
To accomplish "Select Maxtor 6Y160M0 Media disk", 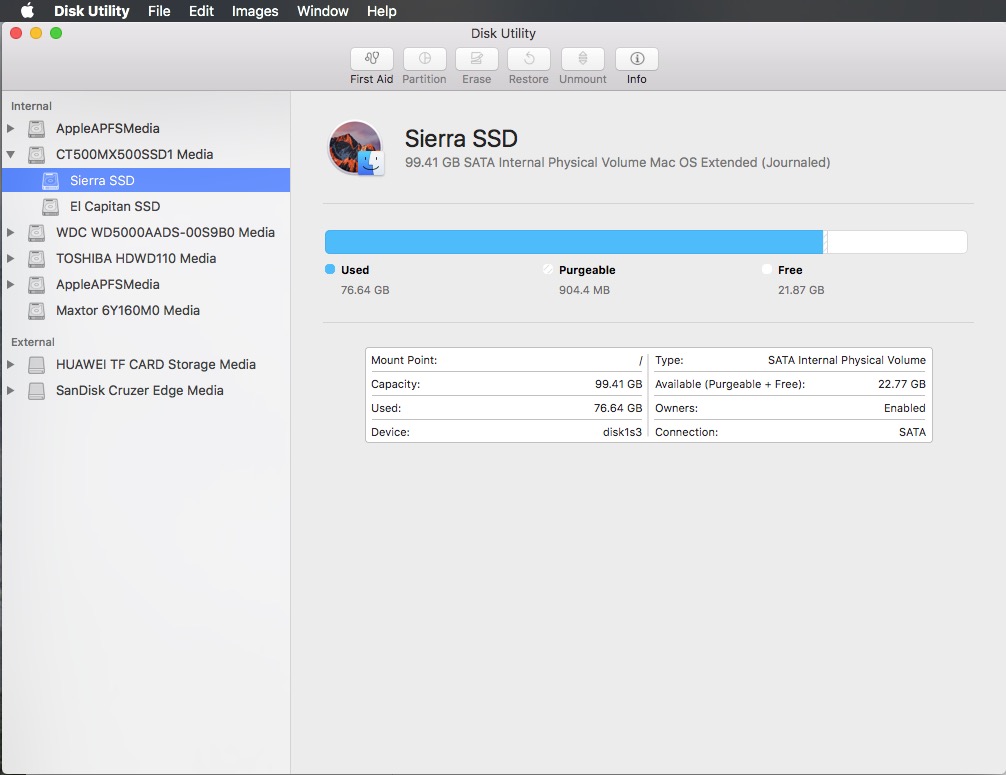I will point(127,311).
